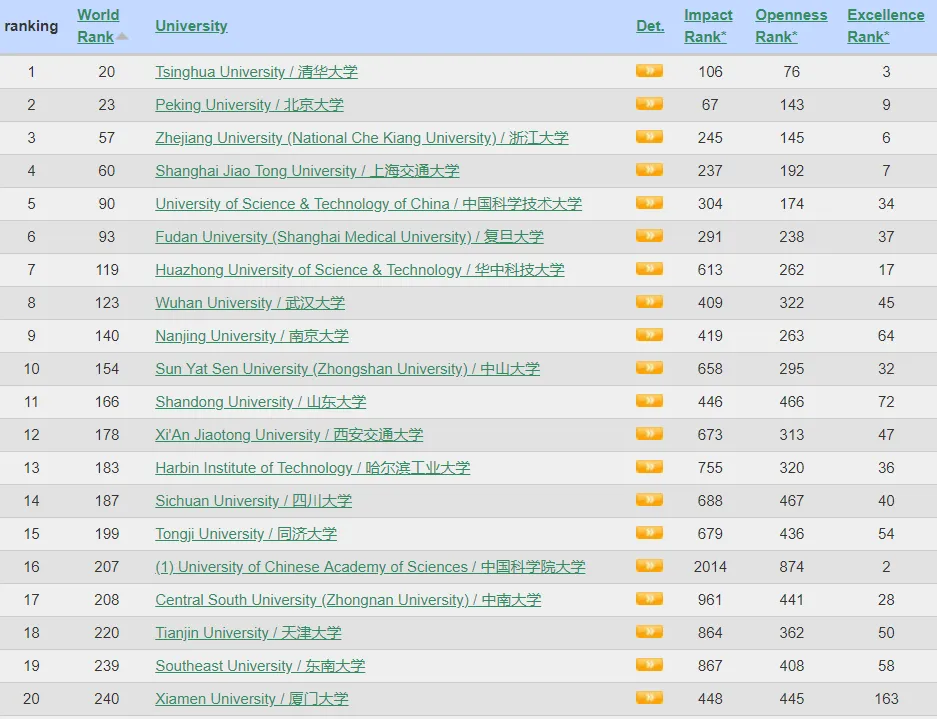This screenshot has width=937, height=719.
Task: Visit Fudan University link
Action: click(x=350, y=237)
